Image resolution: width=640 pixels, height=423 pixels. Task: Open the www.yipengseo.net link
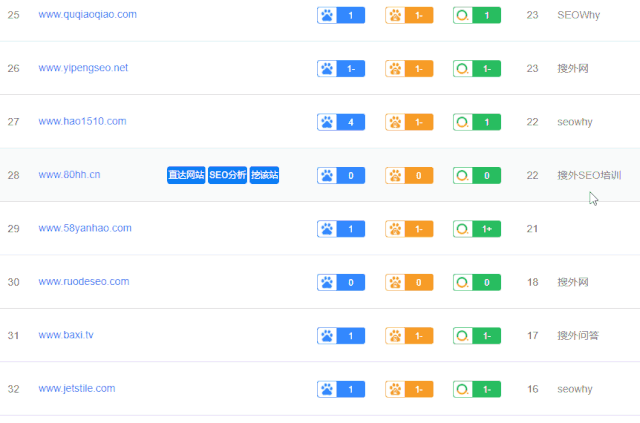coord(83,68)
